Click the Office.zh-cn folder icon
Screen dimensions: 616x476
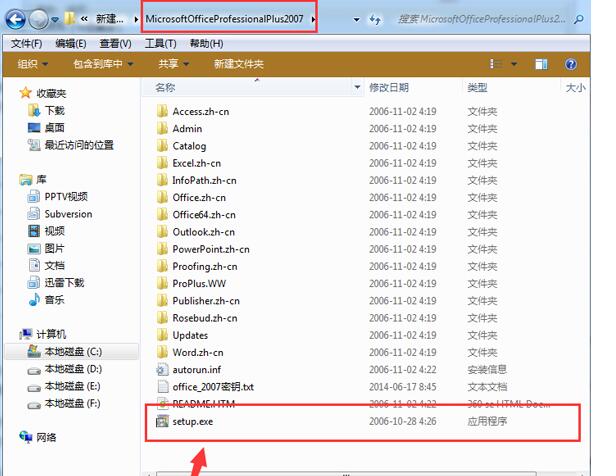[x=162, y=197]
